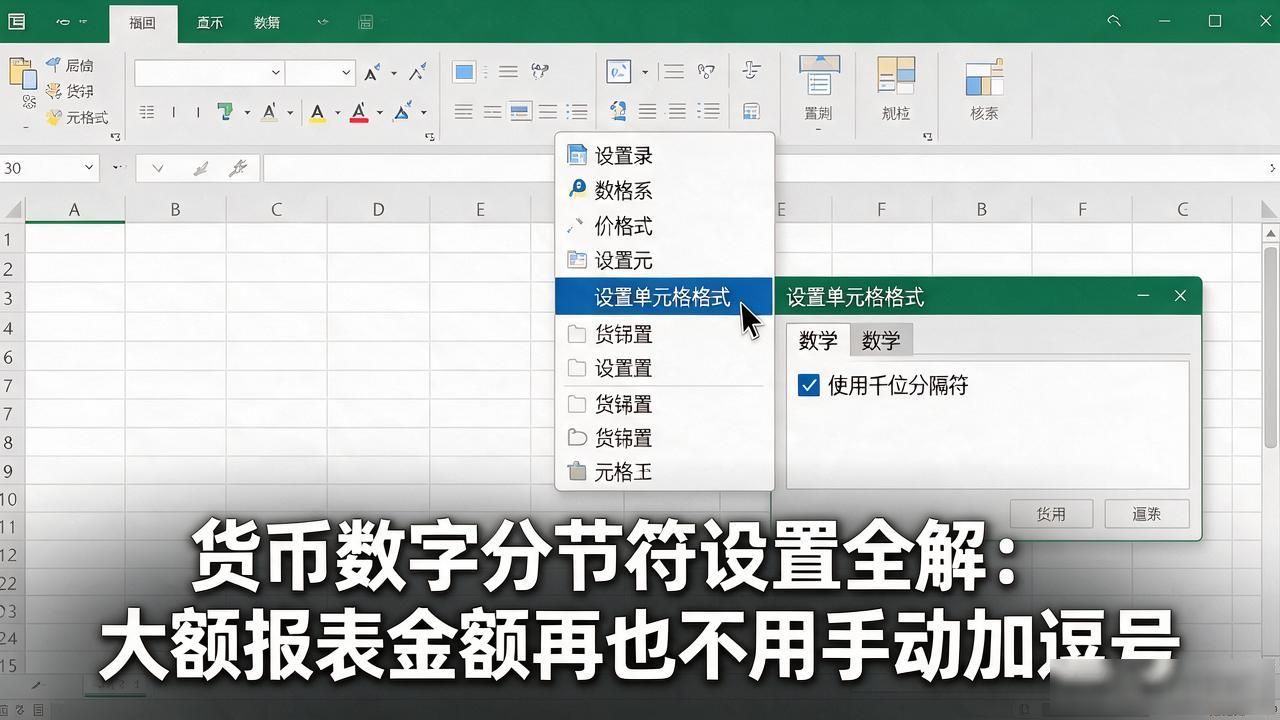Viewport: 1280px width, 720px height.
Task: Open the app menu icon in the title bar
Action: point(17,21)
